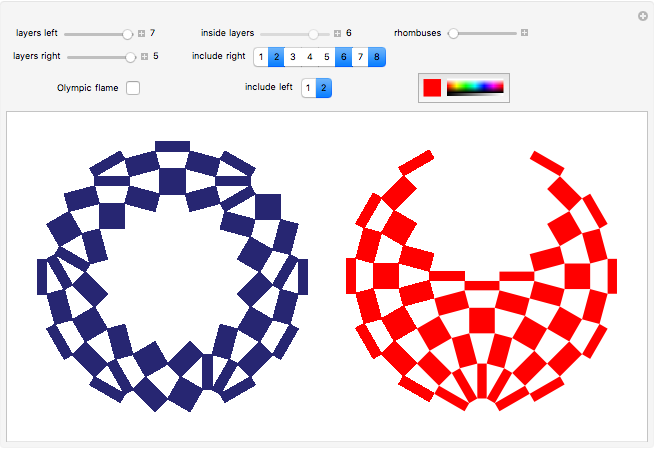This screenshot has height=450, width=654.
Task: Click the layers right slider thumb
Action: 131,57
